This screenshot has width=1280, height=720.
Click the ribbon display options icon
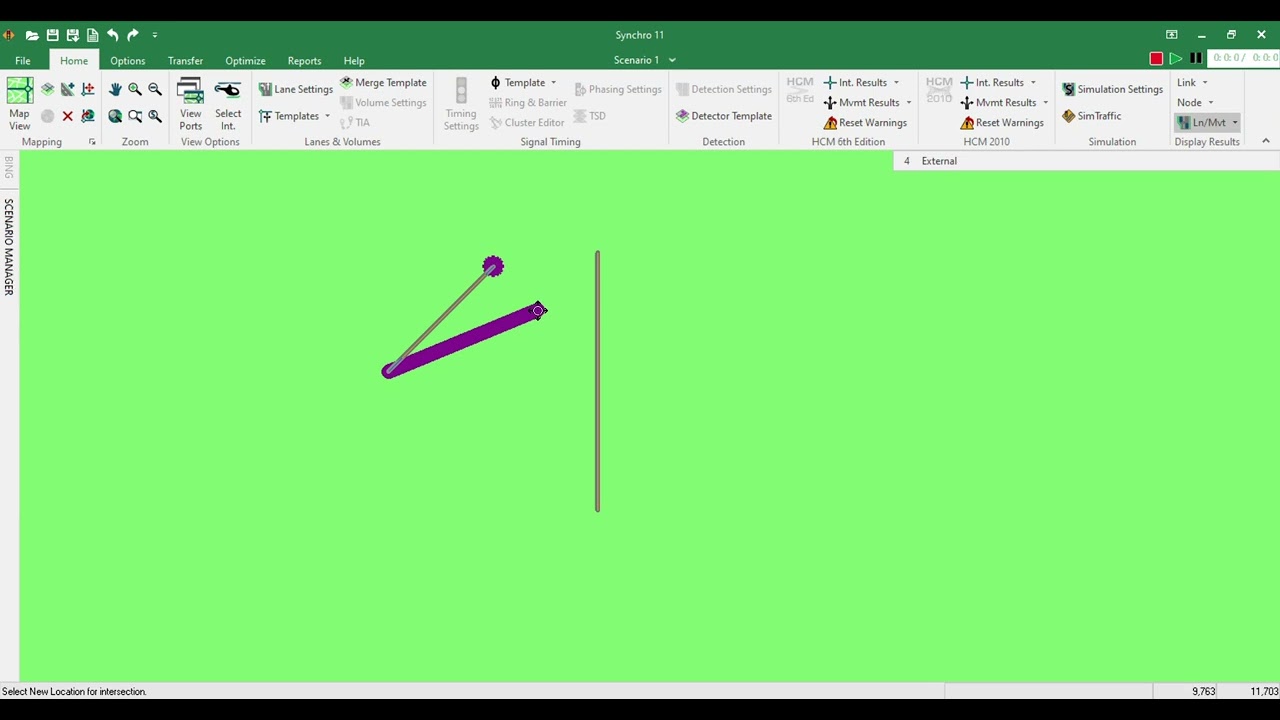tap(1171, 35)
